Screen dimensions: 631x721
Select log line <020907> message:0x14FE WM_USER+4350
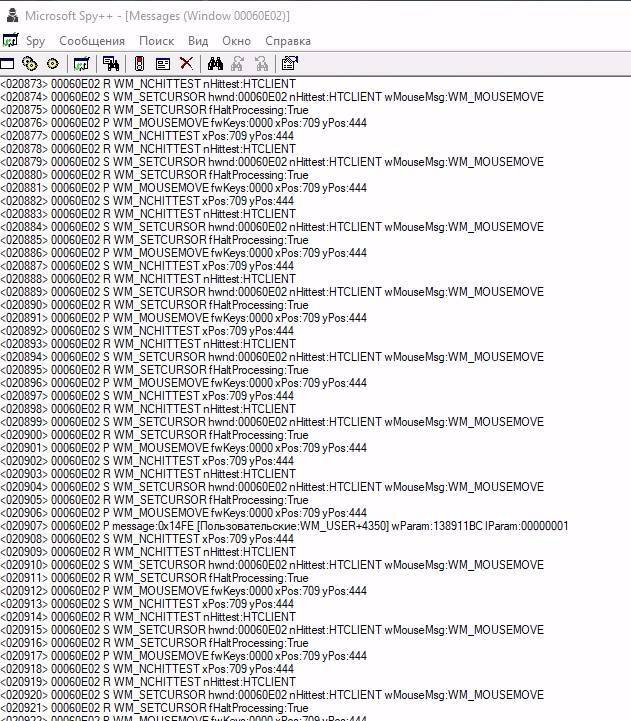[x=285, y=526]
